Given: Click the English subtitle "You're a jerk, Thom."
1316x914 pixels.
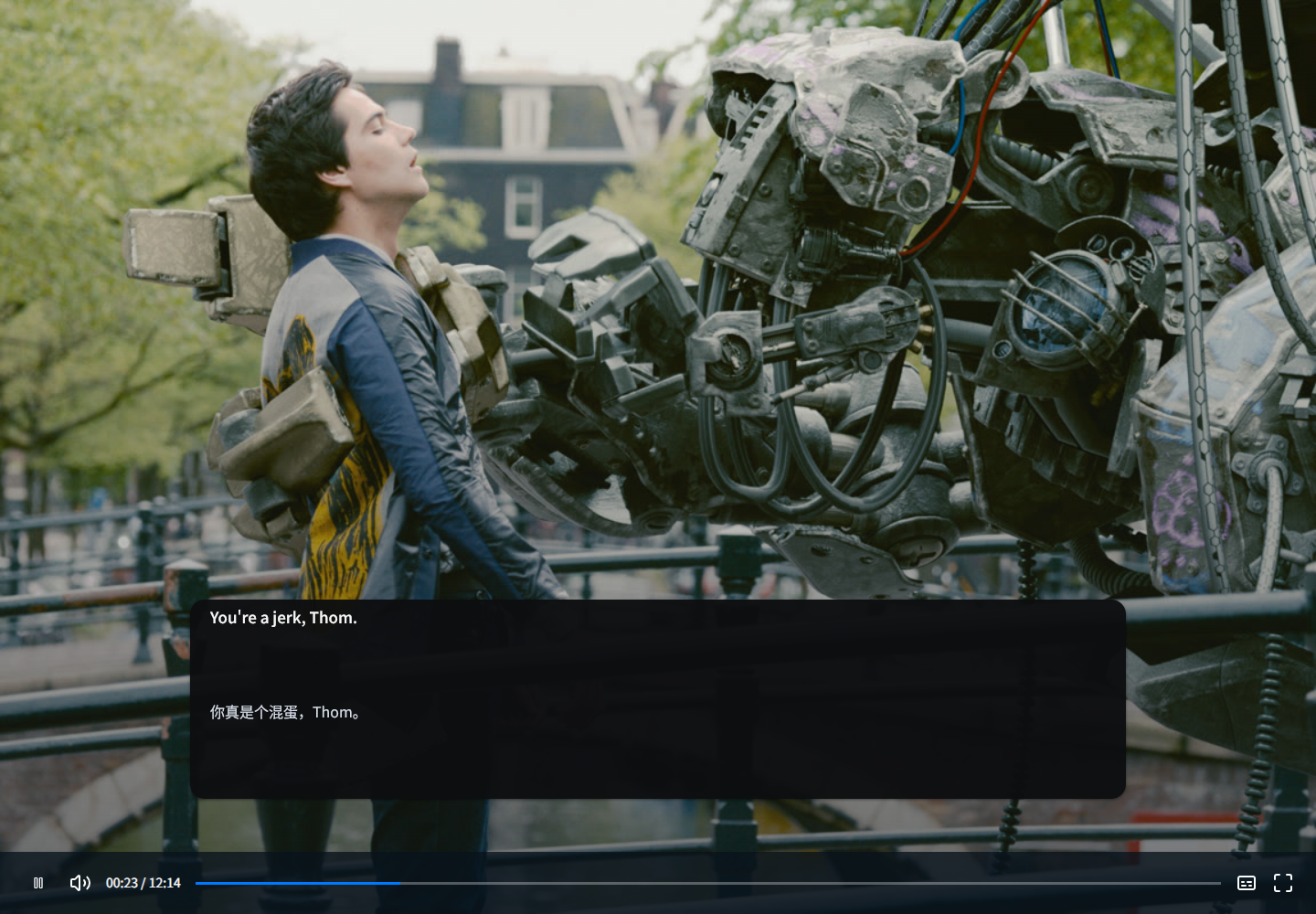Looking at the screenshot, I should 283,618.
